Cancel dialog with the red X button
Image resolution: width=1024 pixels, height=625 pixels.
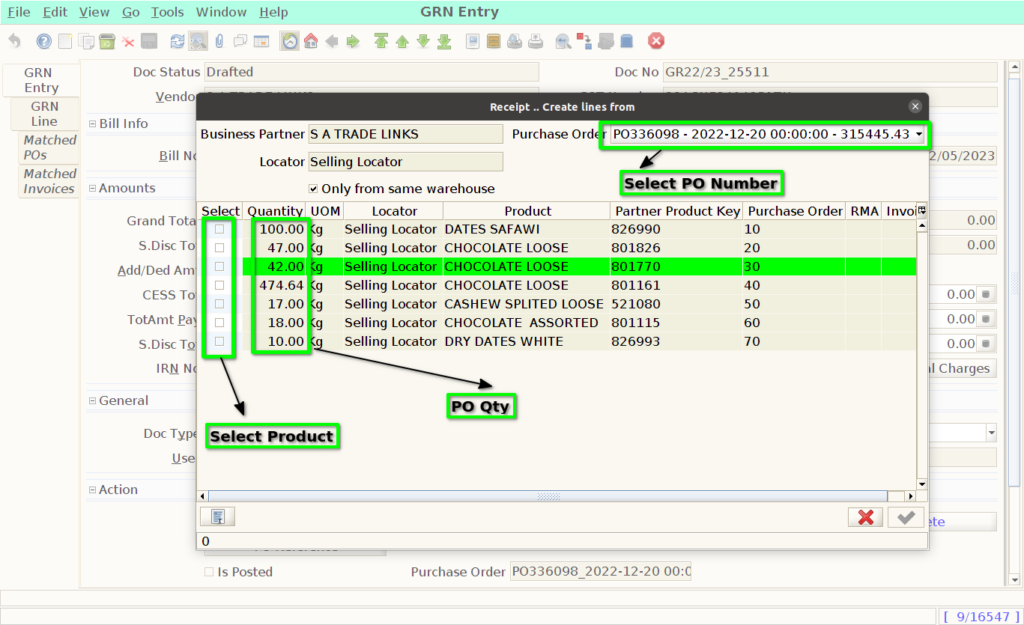[x=865, y=517]
